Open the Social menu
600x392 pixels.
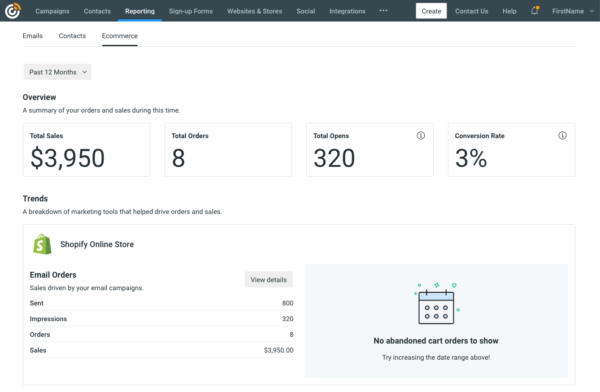tap(306, 11)
